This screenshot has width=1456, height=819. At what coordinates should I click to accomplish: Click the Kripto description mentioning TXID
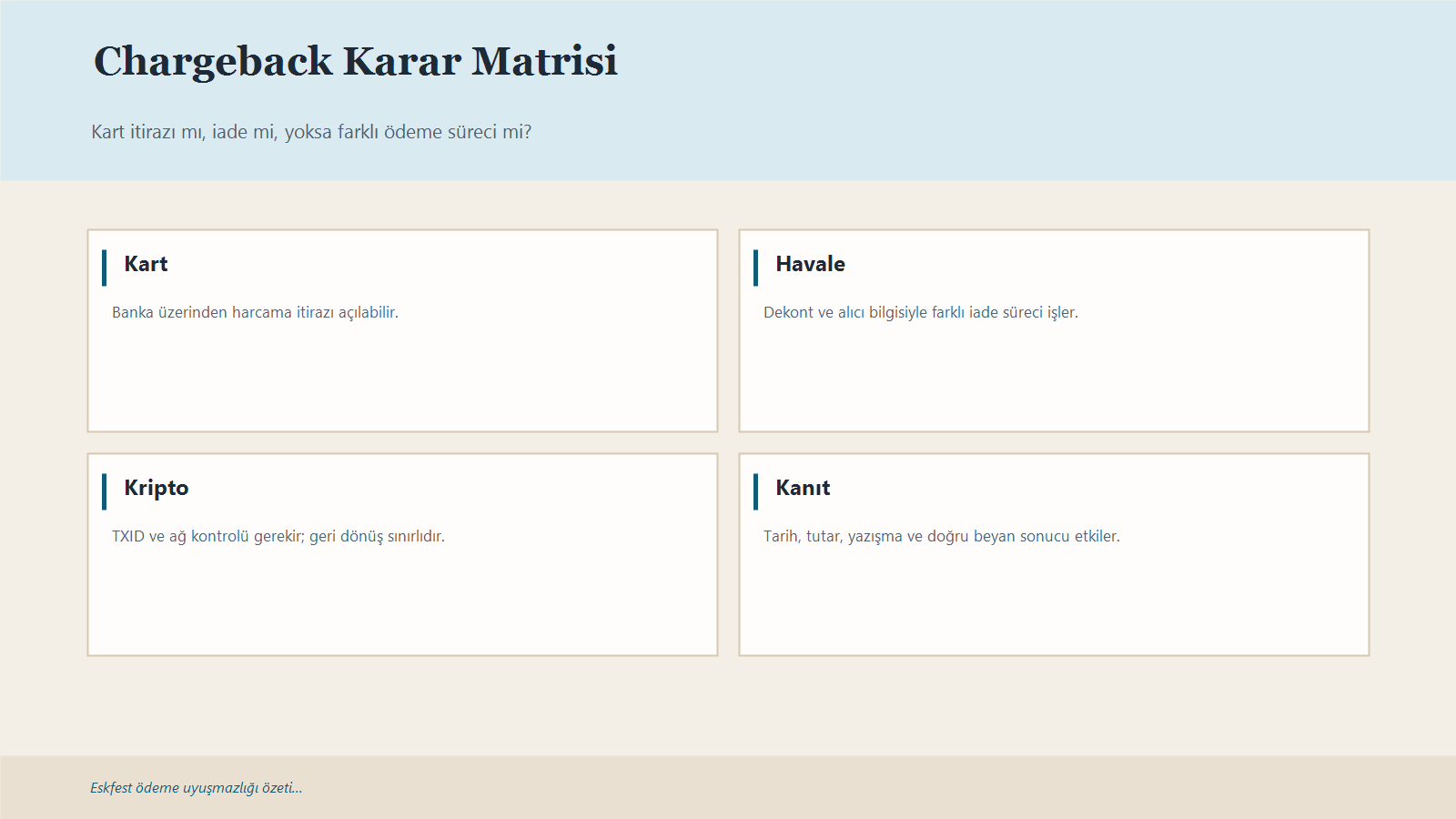278,536
